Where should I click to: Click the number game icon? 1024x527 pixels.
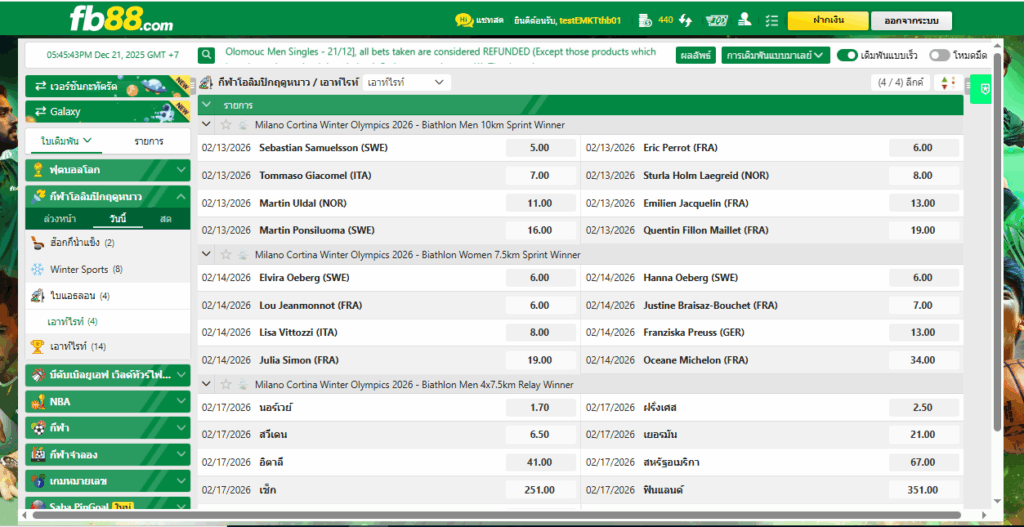pyautogui.click(x=38, y=481)
